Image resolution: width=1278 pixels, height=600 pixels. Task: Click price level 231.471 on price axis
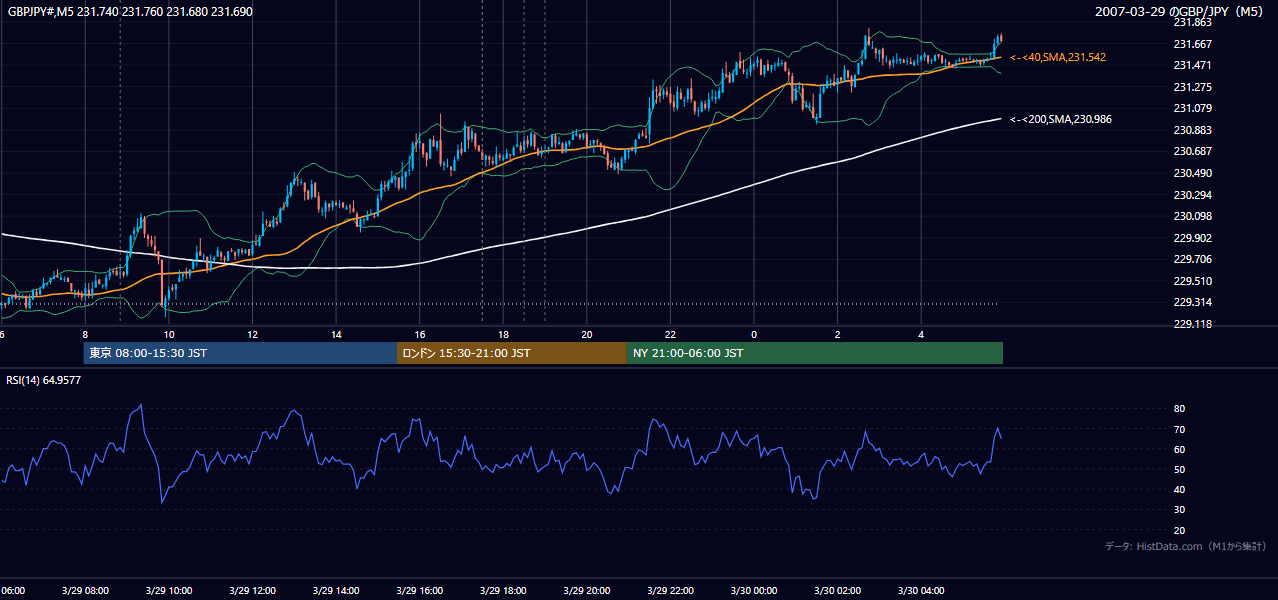point(1192,65)
